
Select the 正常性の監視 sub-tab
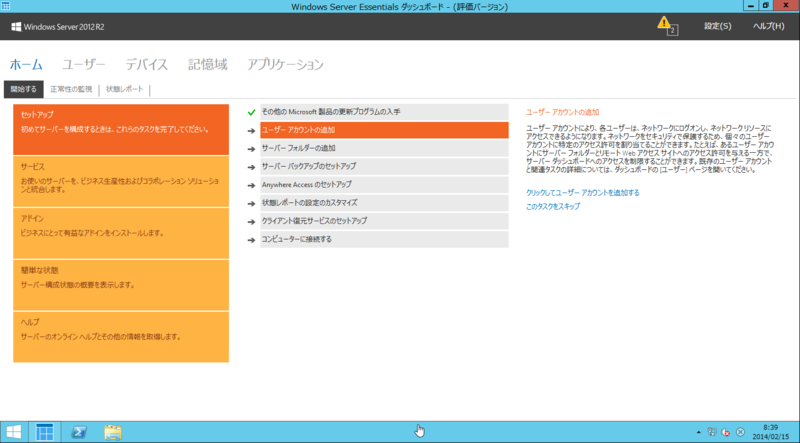tap(71, 89)
